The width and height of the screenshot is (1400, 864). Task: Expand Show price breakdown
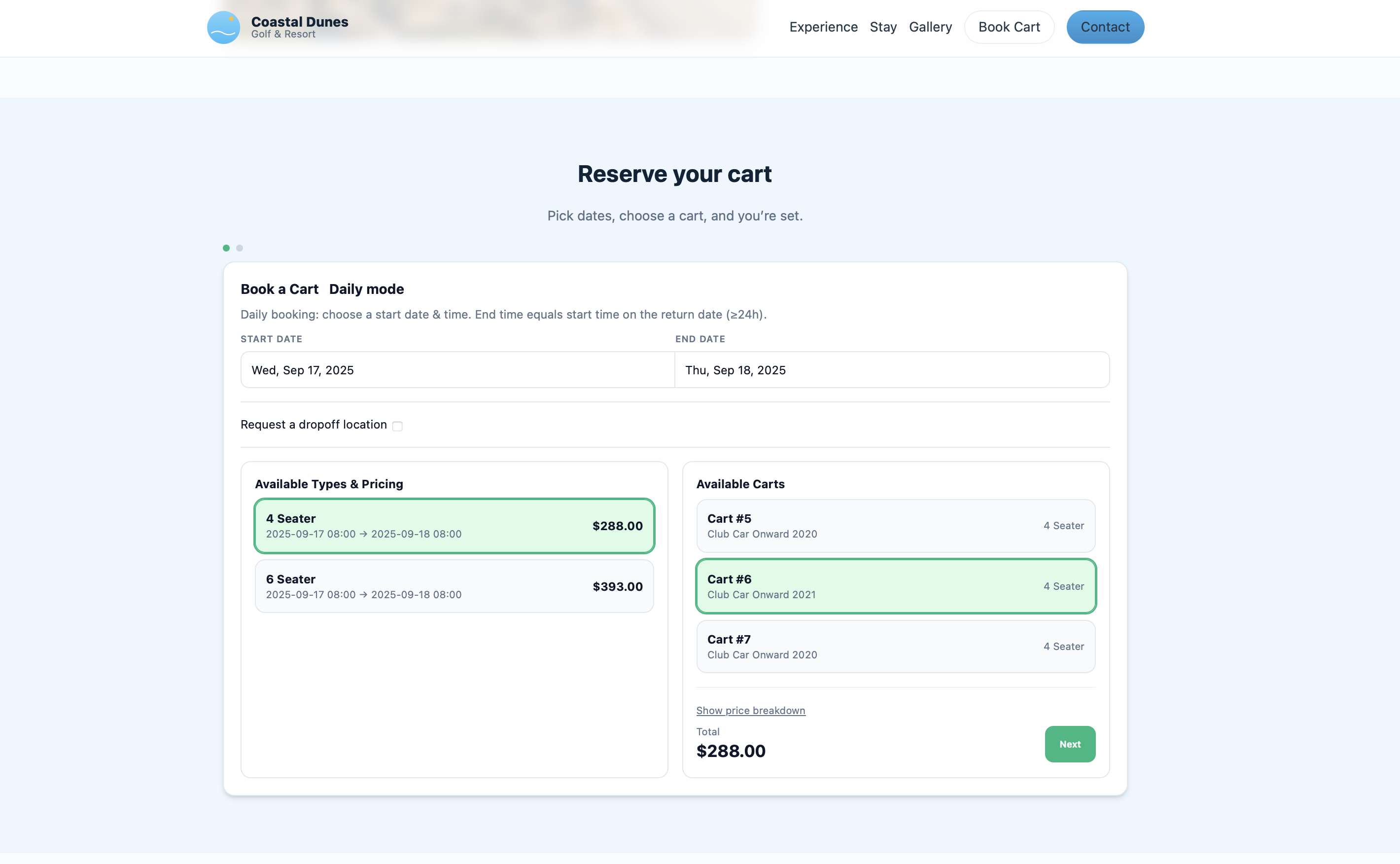[x=751, y=710]
